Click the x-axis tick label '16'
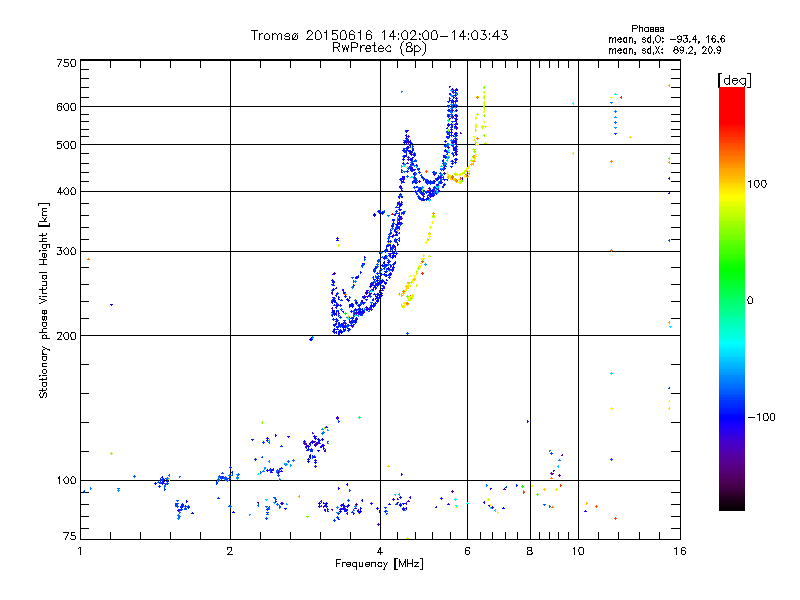This screenshot has height=600, width=800. (x=680, y=551)
